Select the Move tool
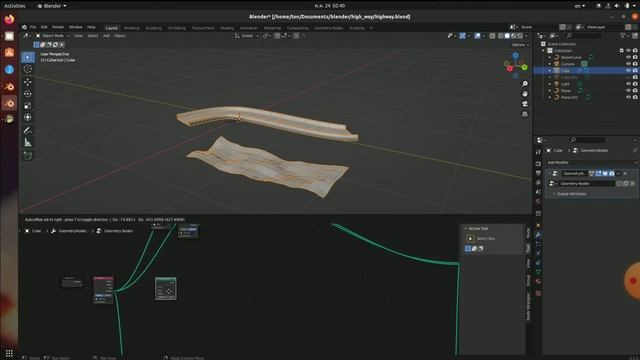 tap(28, 82)
